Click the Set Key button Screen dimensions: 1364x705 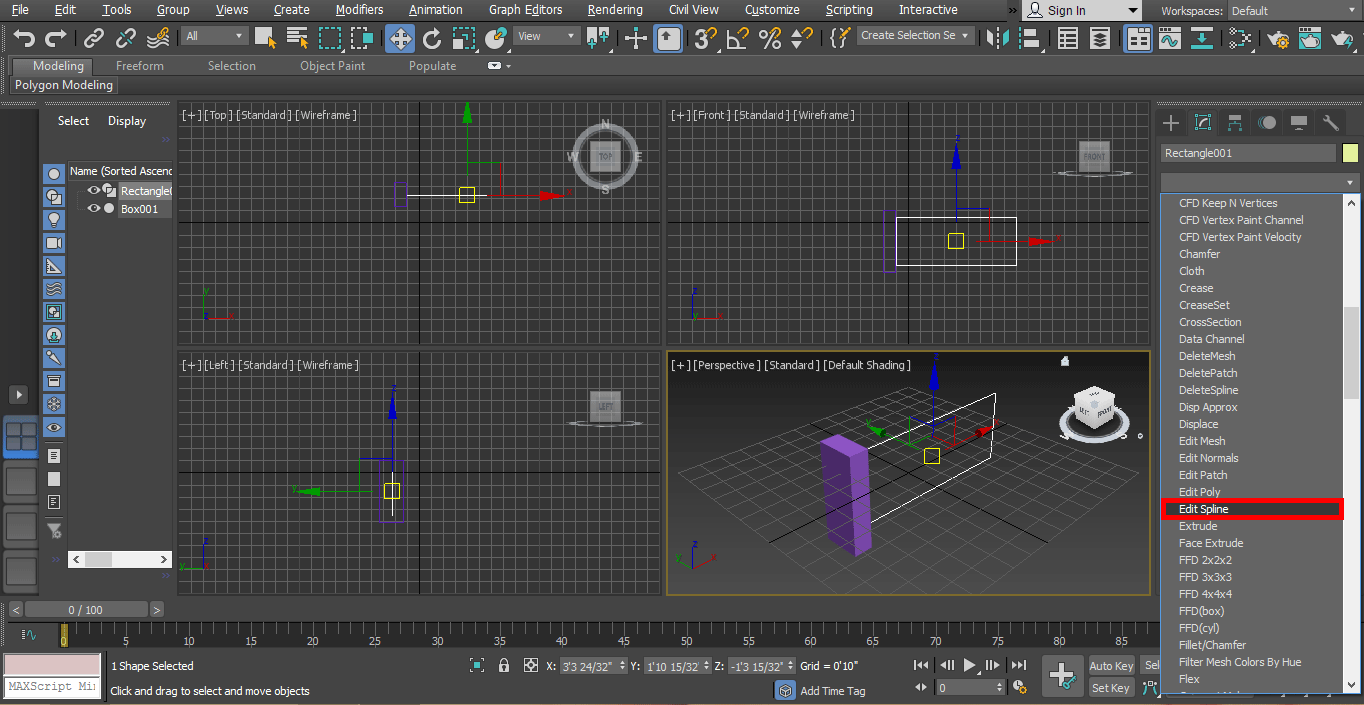(1111, 688)
